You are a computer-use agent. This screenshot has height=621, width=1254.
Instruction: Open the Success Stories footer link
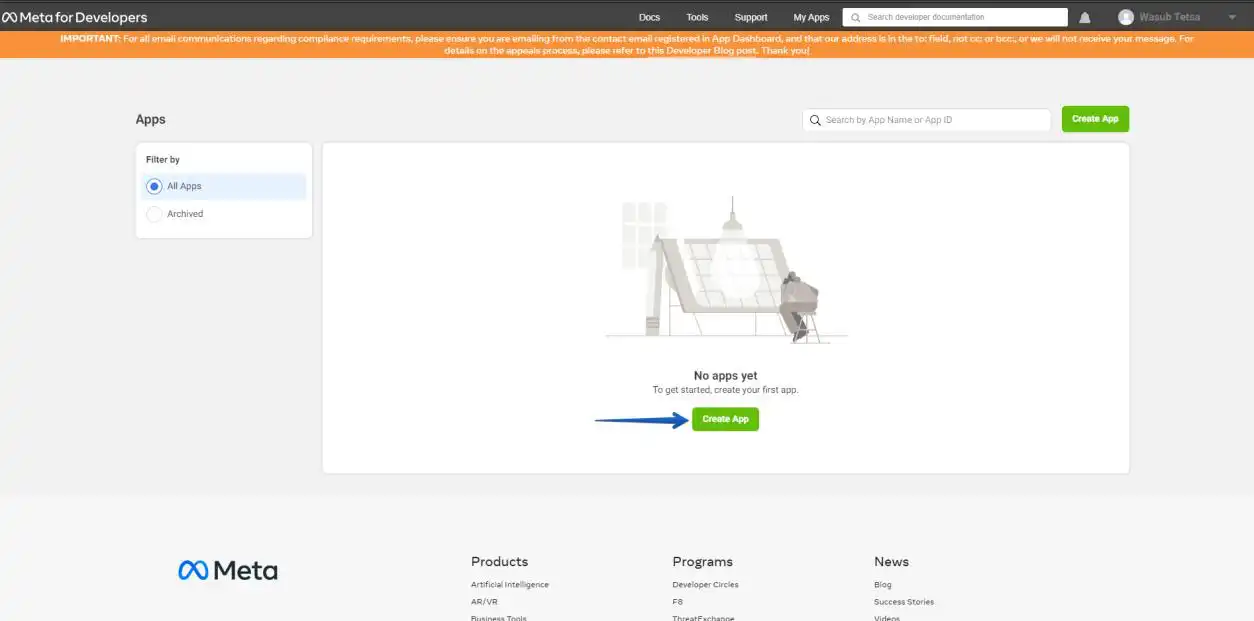click(x=904, y=602)
